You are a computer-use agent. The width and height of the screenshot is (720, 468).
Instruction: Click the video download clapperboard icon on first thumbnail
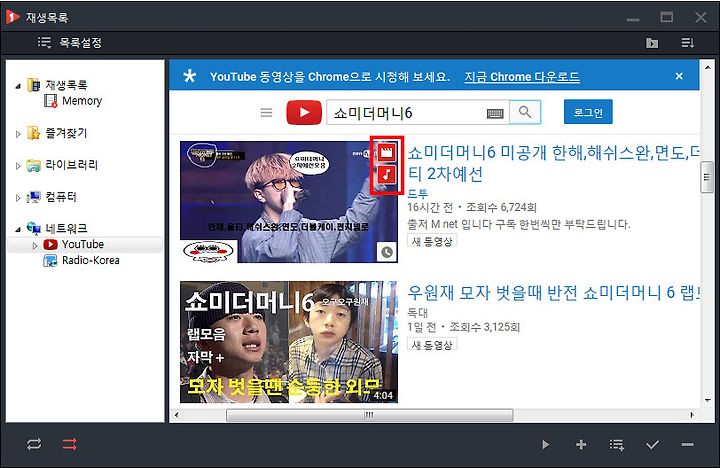pos(387,152)
